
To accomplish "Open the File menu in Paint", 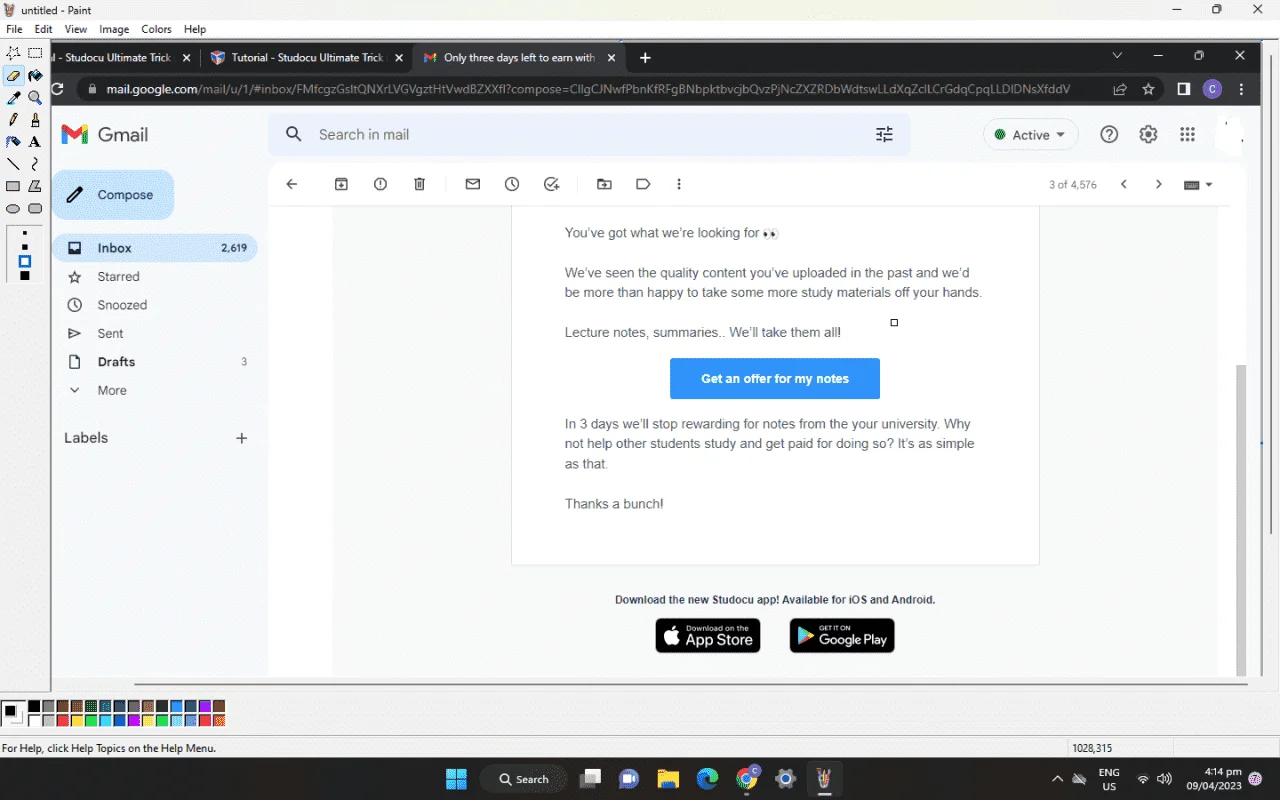I will pos(14,30).
